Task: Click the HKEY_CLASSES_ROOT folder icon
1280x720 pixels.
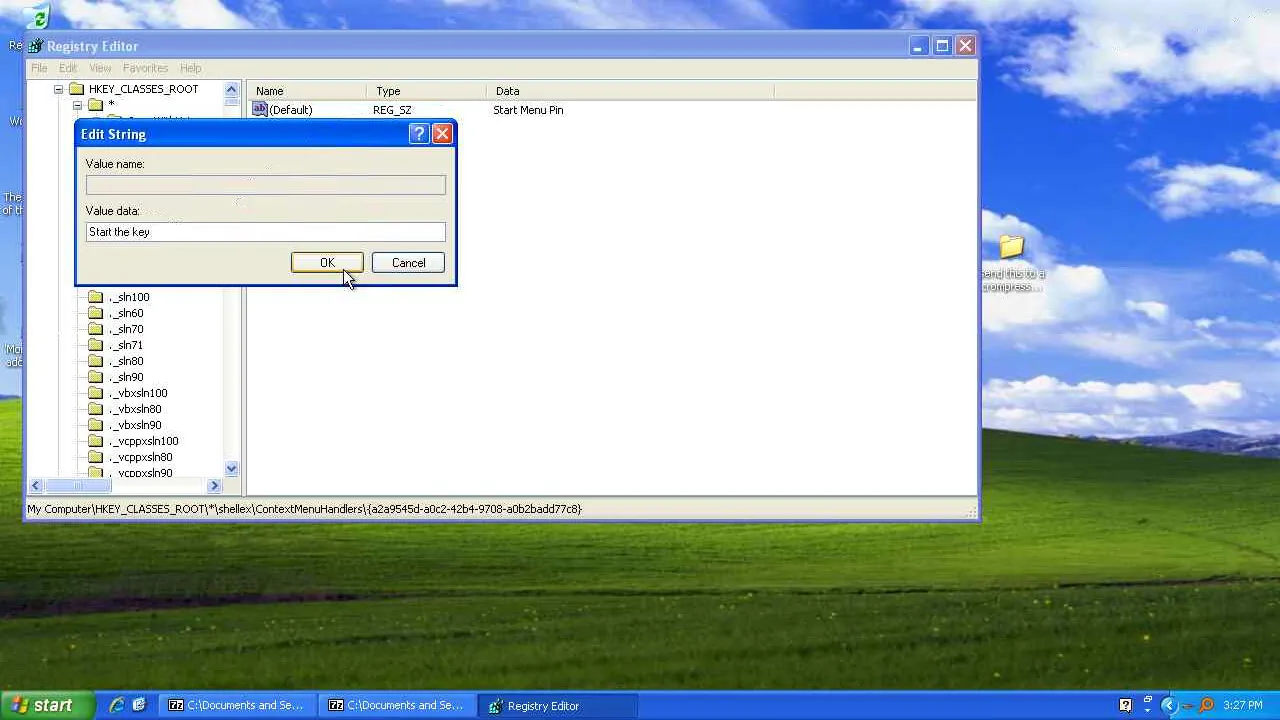Action: tap(76, 89)
